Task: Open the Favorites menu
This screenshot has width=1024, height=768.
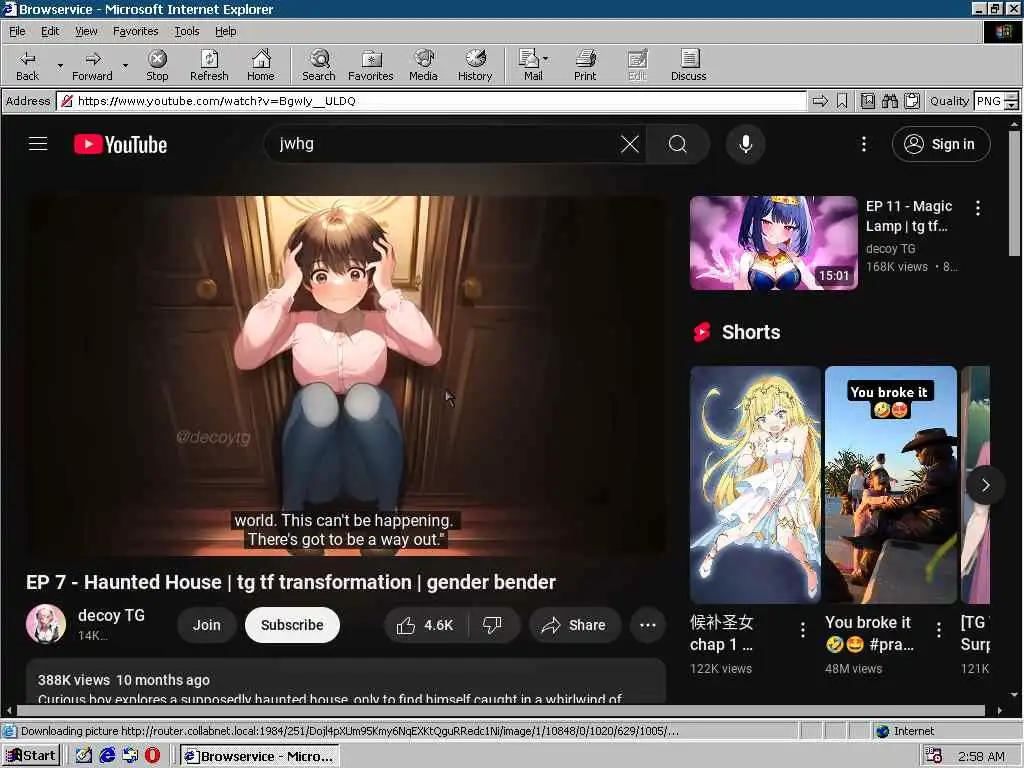Action: (x=135, y=31)
